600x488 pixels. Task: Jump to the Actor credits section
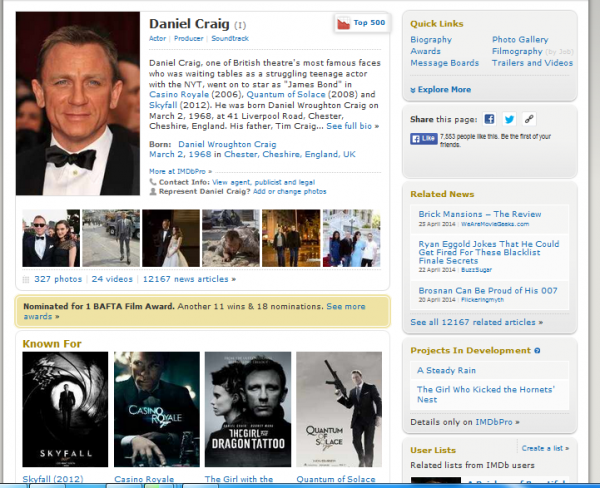(157, 38)
